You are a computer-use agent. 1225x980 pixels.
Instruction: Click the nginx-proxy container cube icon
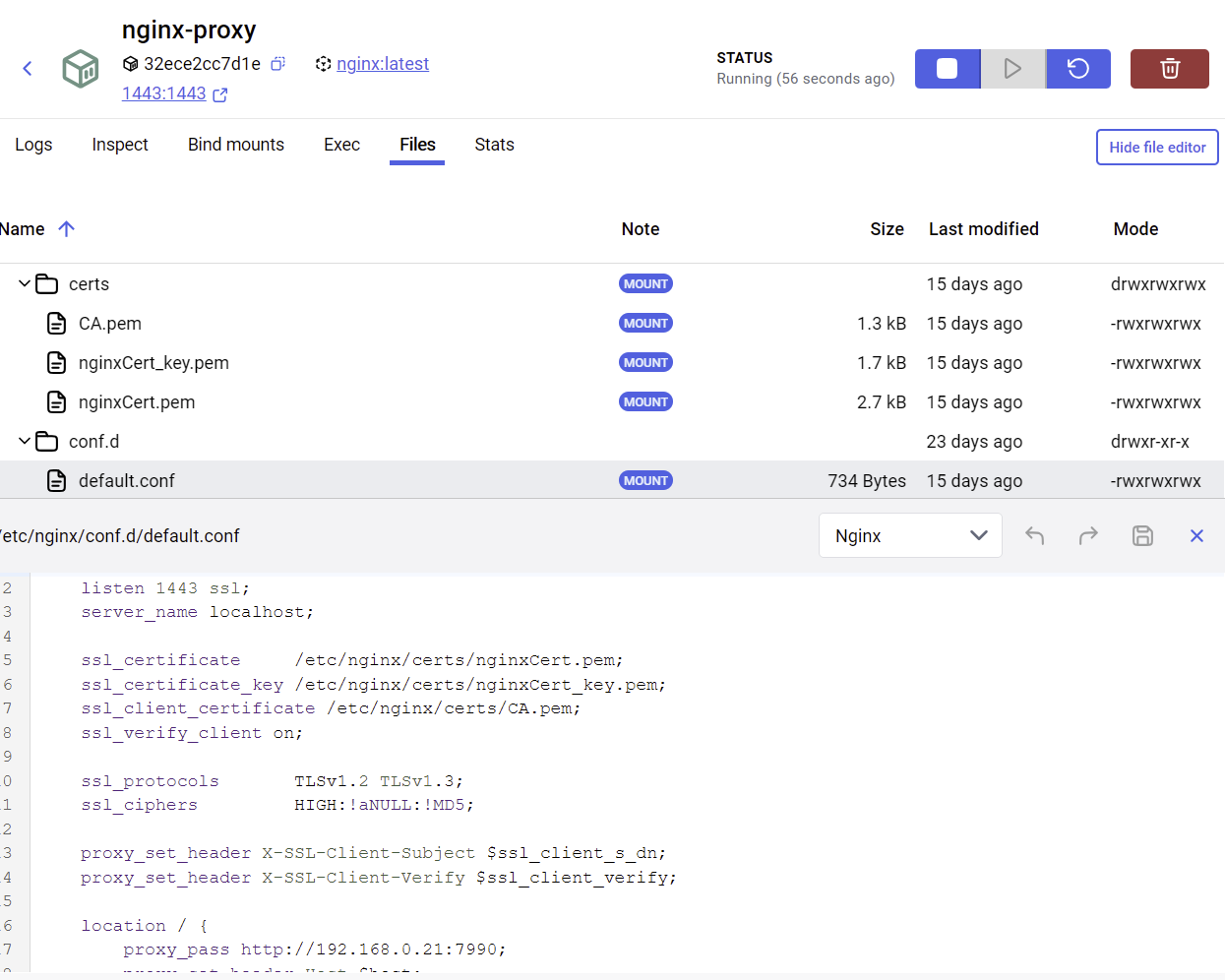point(81,69)
